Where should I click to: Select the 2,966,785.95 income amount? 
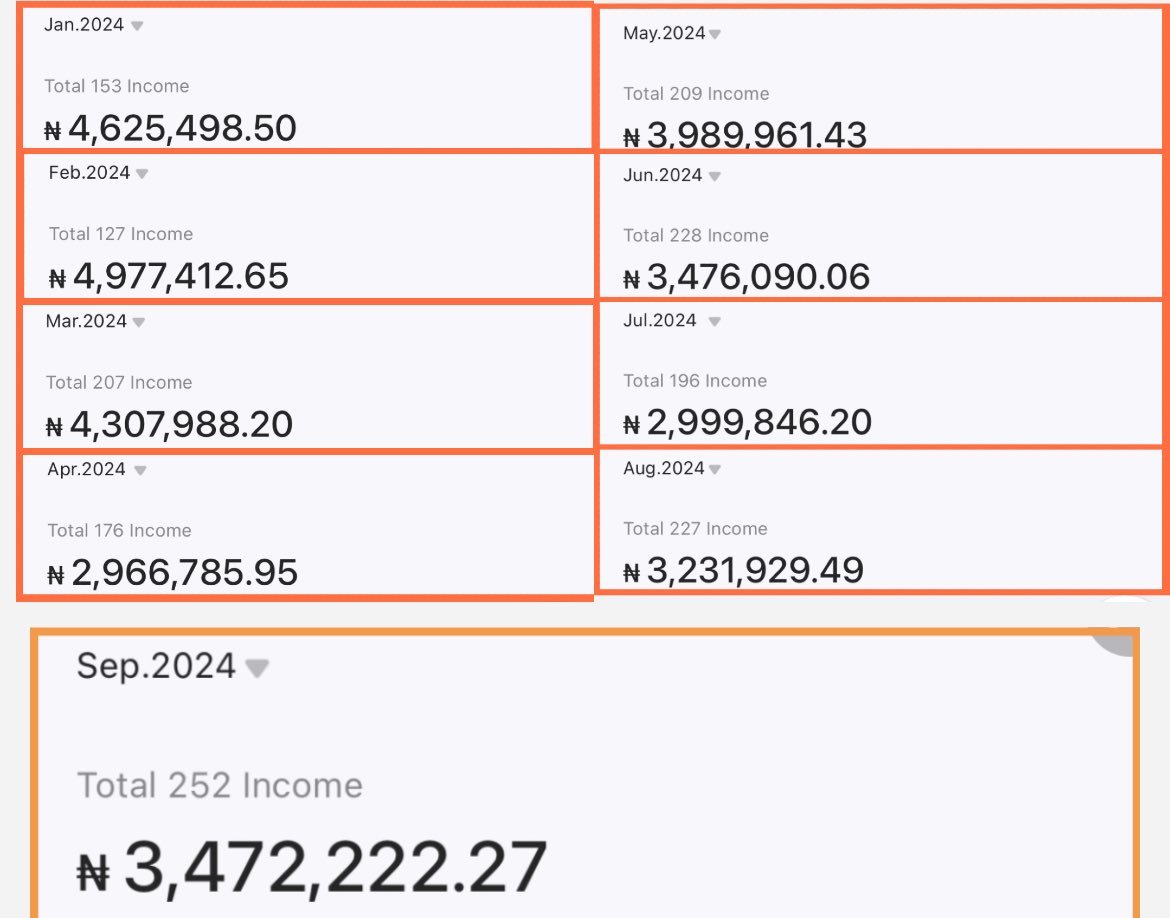pyautogui.click(x=184, y=573)
